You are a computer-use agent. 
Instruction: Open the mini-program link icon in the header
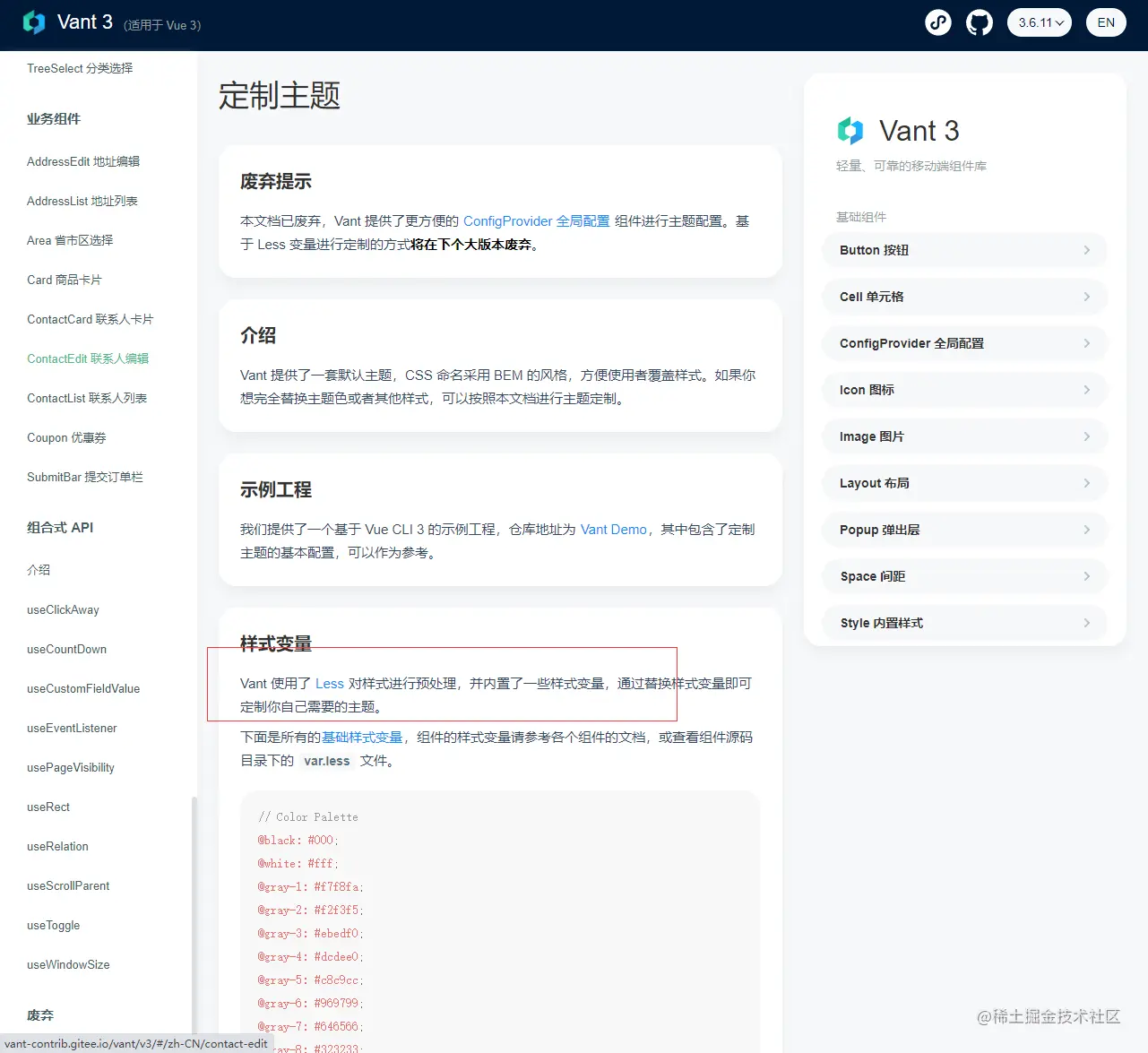pyautogui.click(x=938, y=22)
